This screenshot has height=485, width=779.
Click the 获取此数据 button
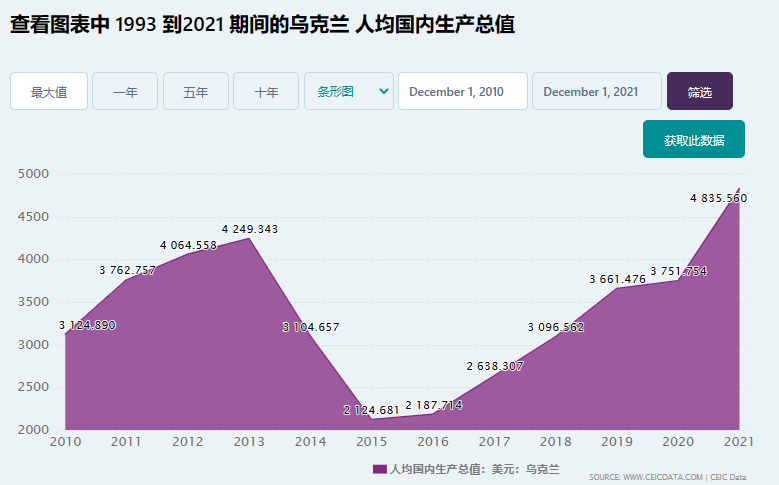pos(693,140)
